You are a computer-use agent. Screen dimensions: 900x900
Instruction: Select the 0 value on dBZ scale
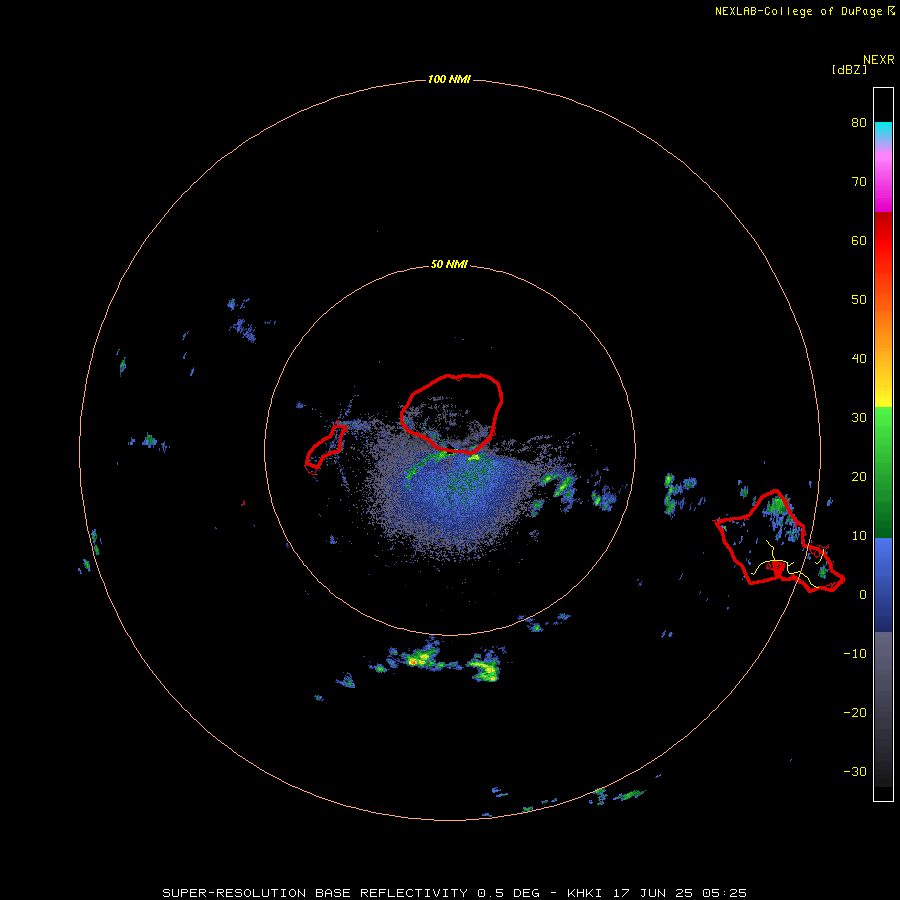click(863, 595)
